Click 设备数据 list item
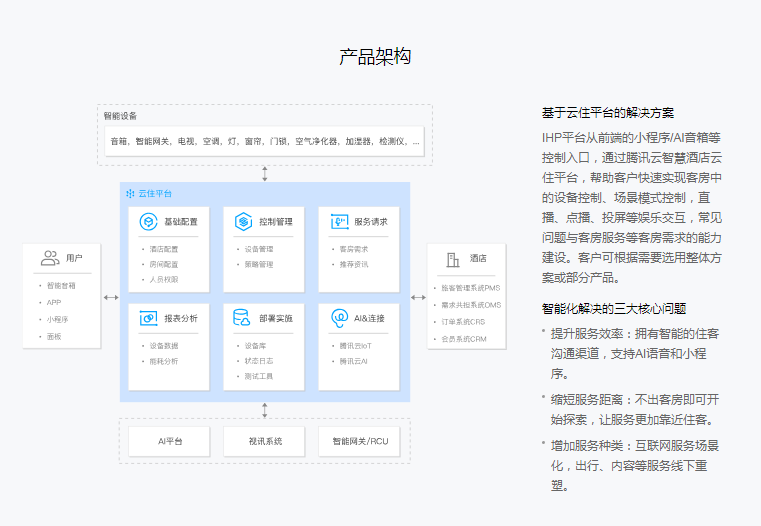This screenshot has height=526, width=761. (164, 346)
